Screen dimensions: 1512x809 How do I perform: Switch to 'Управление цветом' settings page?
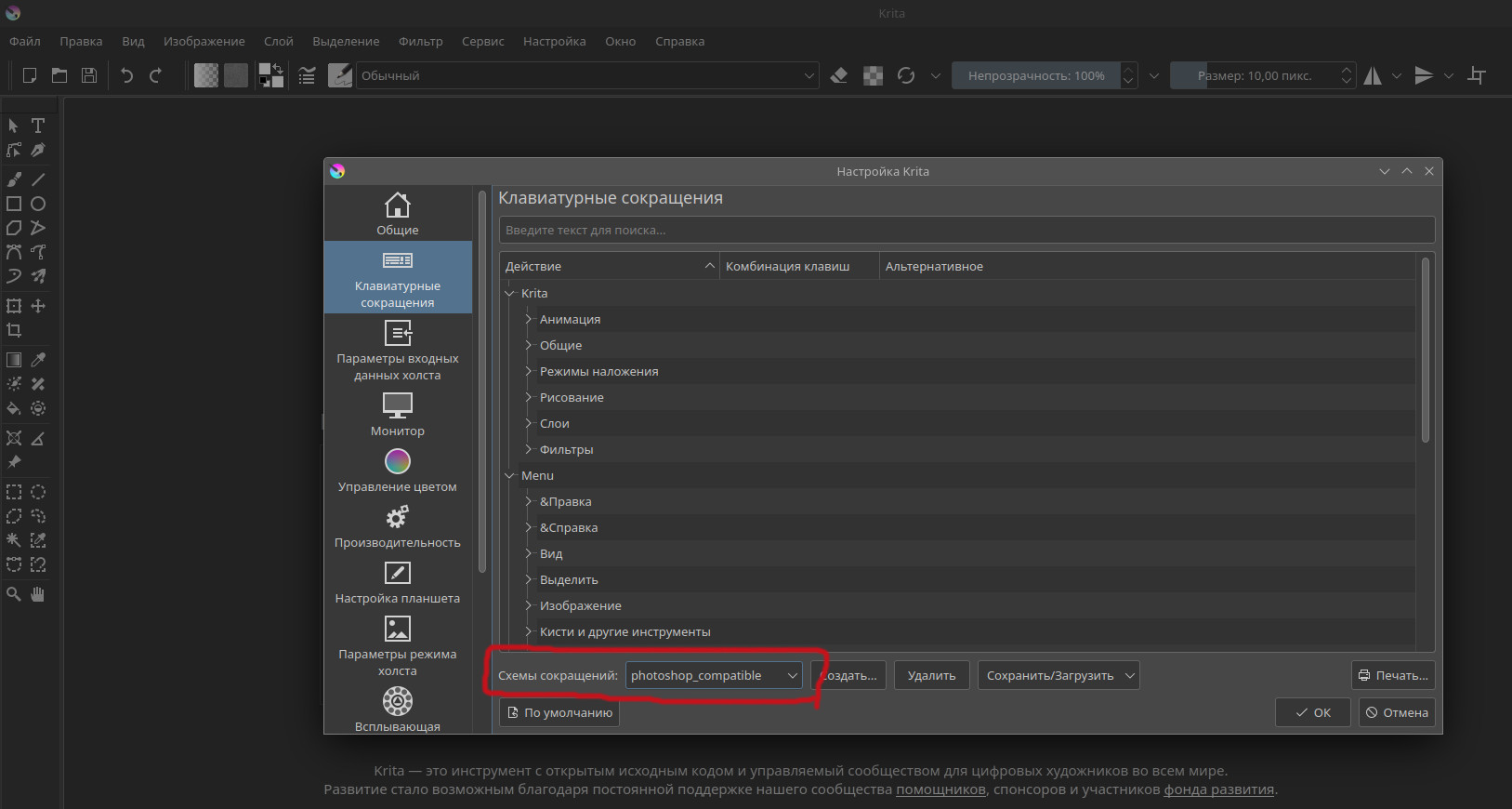click(398, 471)
